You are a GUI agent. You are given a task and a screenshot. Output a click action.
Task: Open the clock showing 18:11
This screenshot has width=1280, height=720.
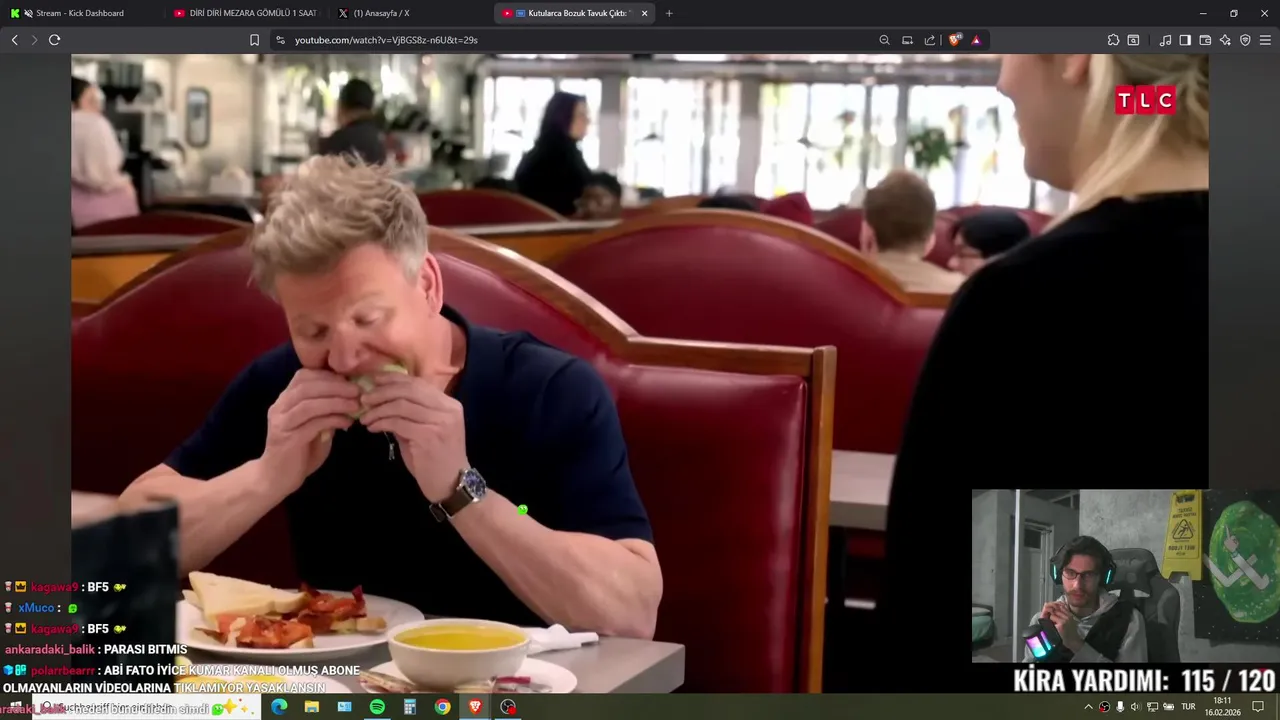[x=1222, y=707]
